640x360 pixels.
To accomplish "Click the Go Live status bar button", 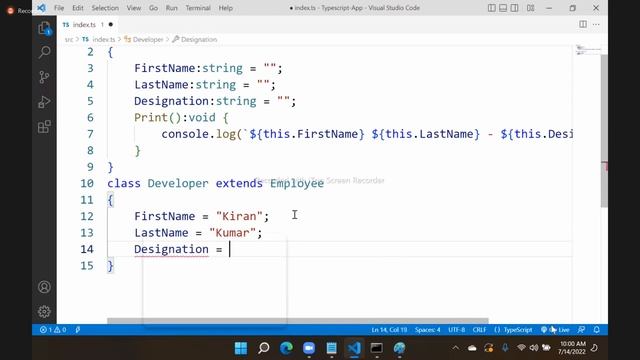I will [555, 329].
